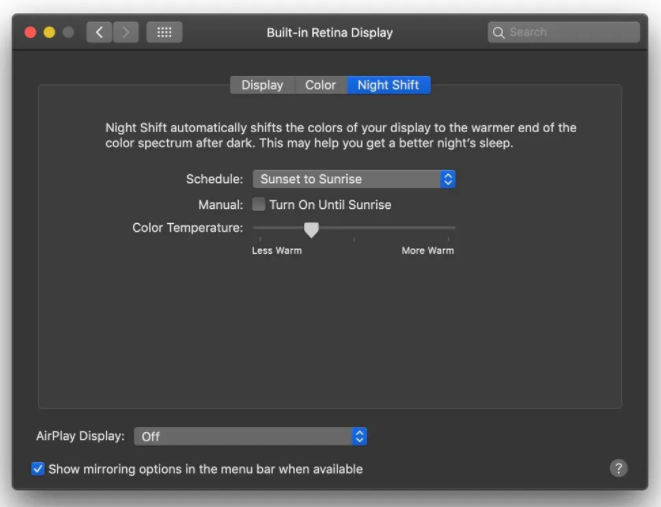
Task: Switch to the Display tab
Action: tap(262, 85)
